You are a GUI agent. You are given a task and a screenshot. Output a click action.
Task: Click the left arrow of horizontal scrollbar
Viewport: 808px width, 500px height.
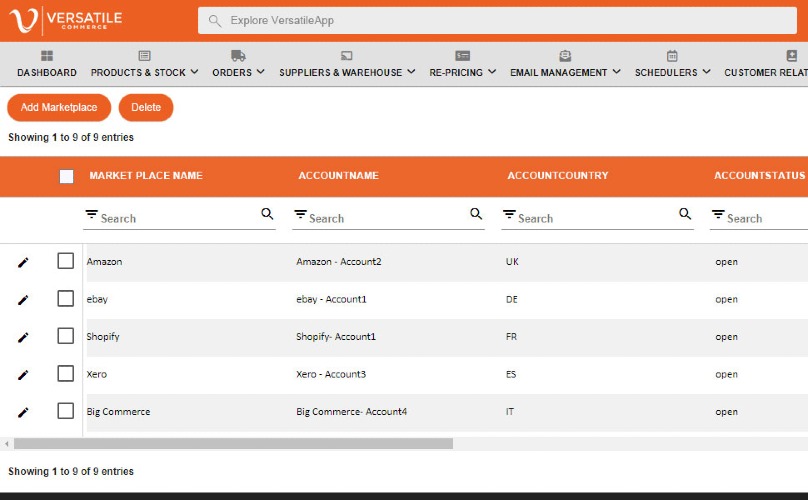(x=7, y=443)
